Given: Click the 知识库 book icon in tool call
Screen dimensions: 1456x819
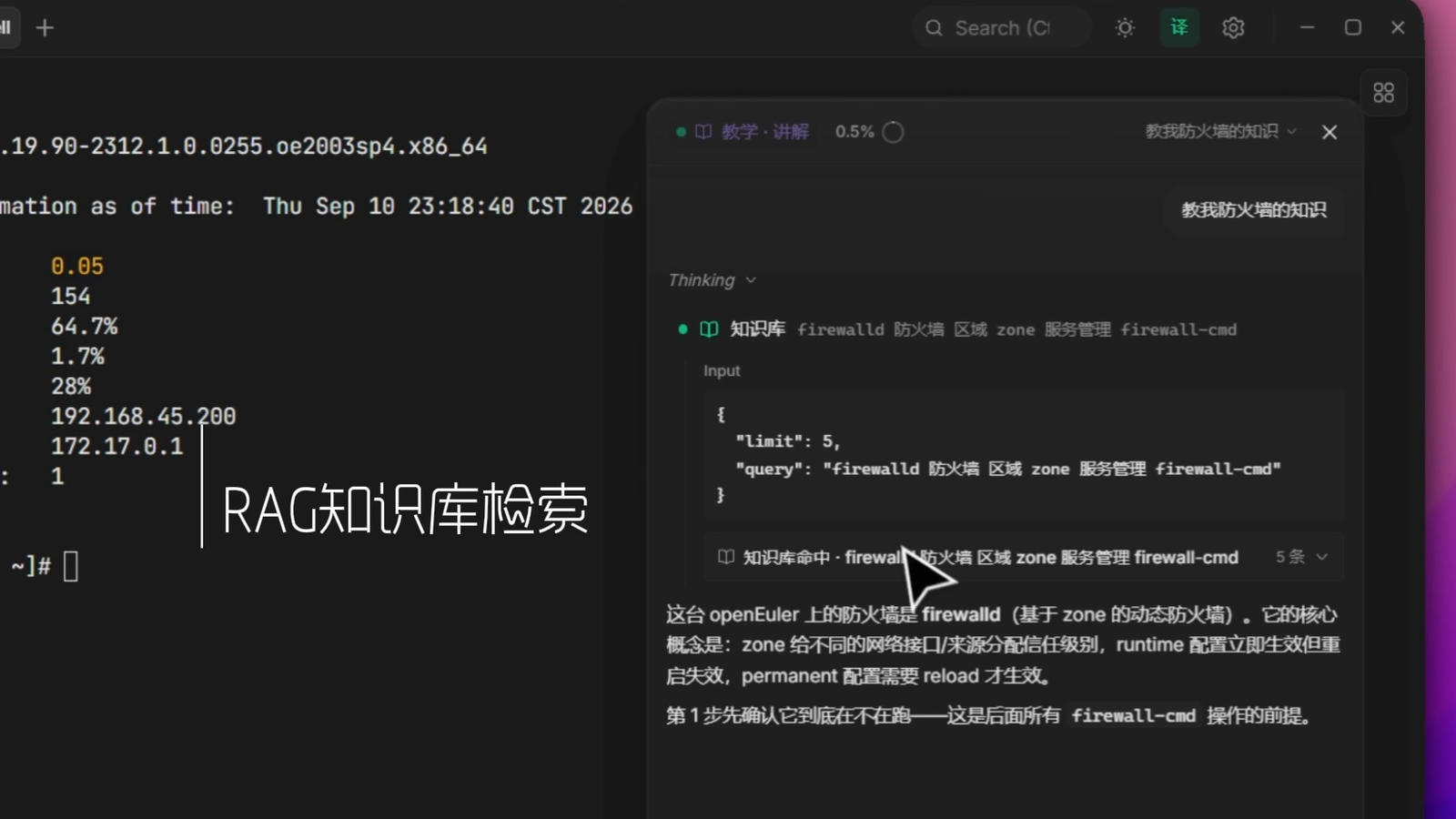Looking at the screenshot, I should tap(709, 329).
